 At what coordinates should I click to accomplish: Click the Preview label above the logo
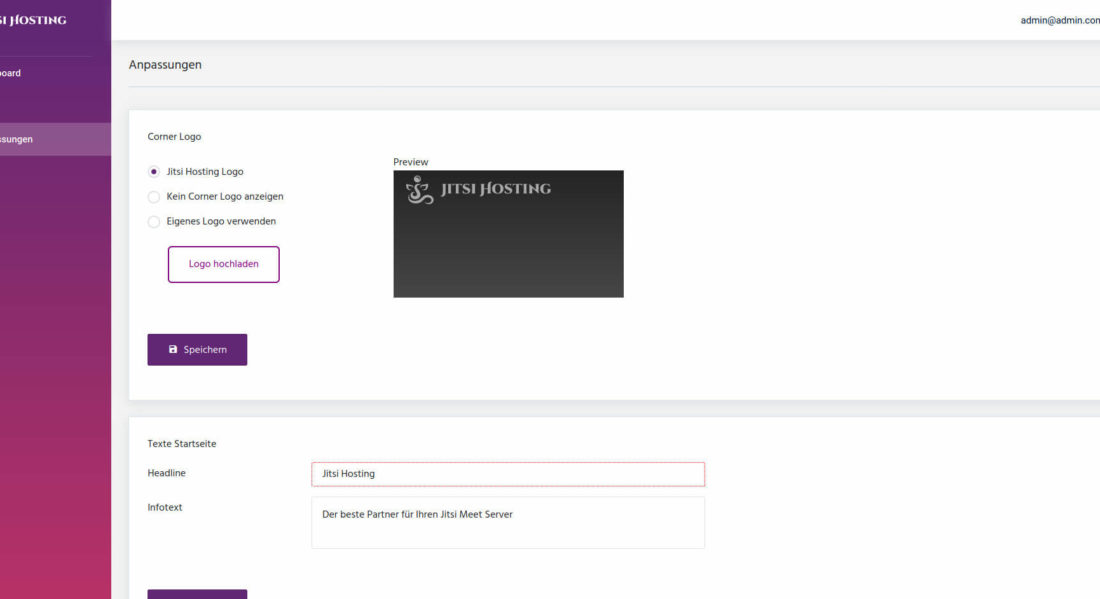pyautogui.click(x=410, y=161)
